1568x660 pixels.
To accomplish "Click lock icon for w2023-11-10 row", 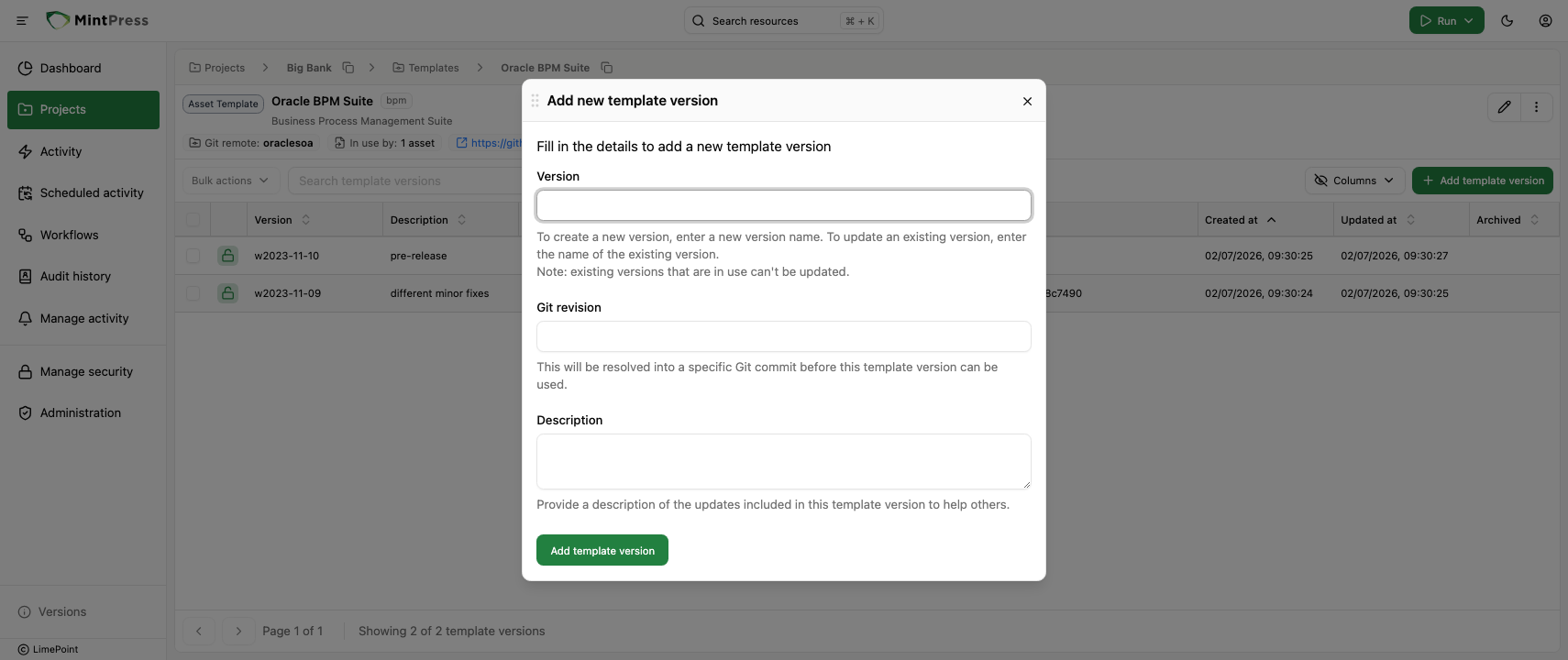I will click(228, 256).
